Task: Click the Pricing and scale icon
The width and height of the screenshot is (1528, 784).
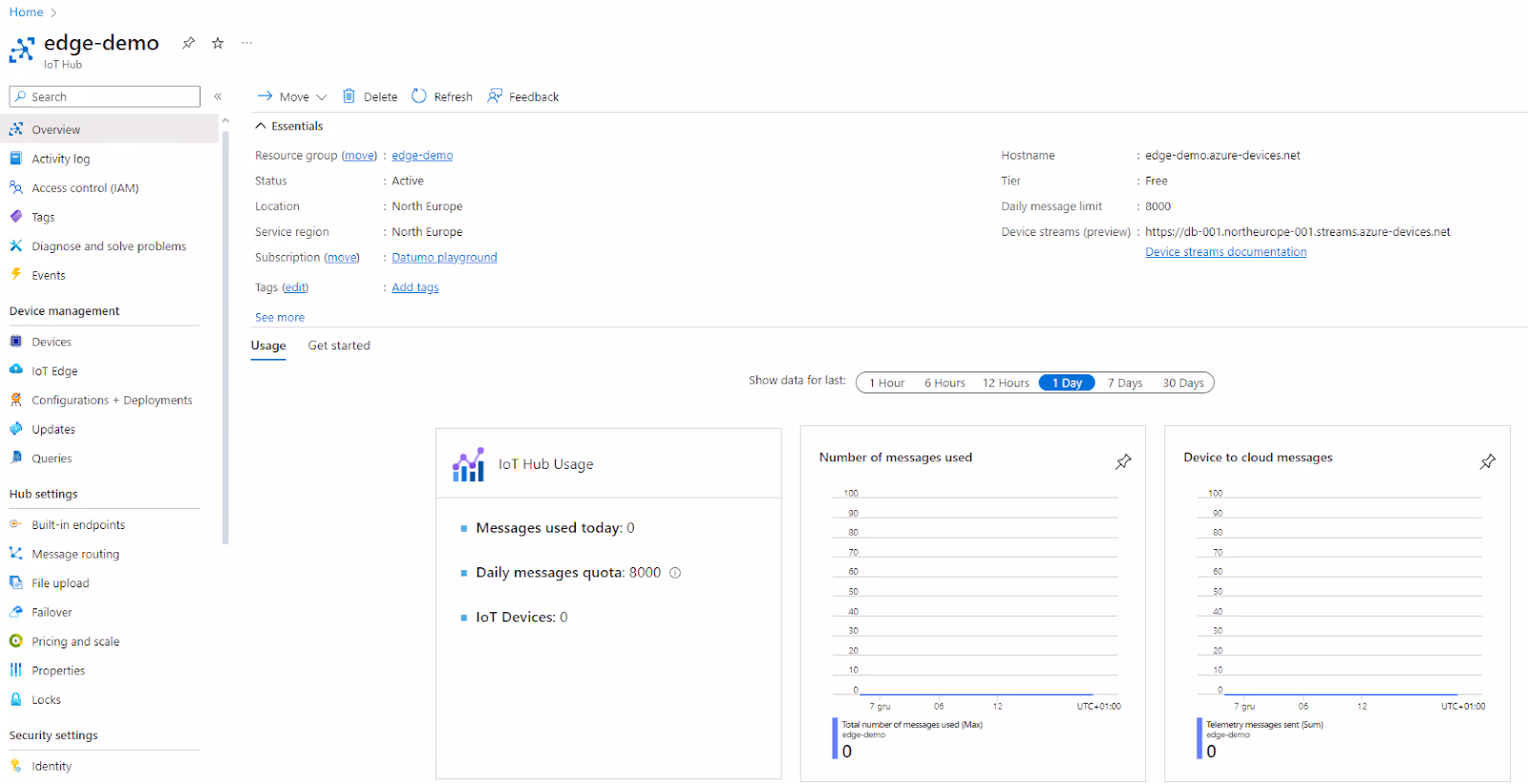Action: pyautogui.click(x=16, y=641)
